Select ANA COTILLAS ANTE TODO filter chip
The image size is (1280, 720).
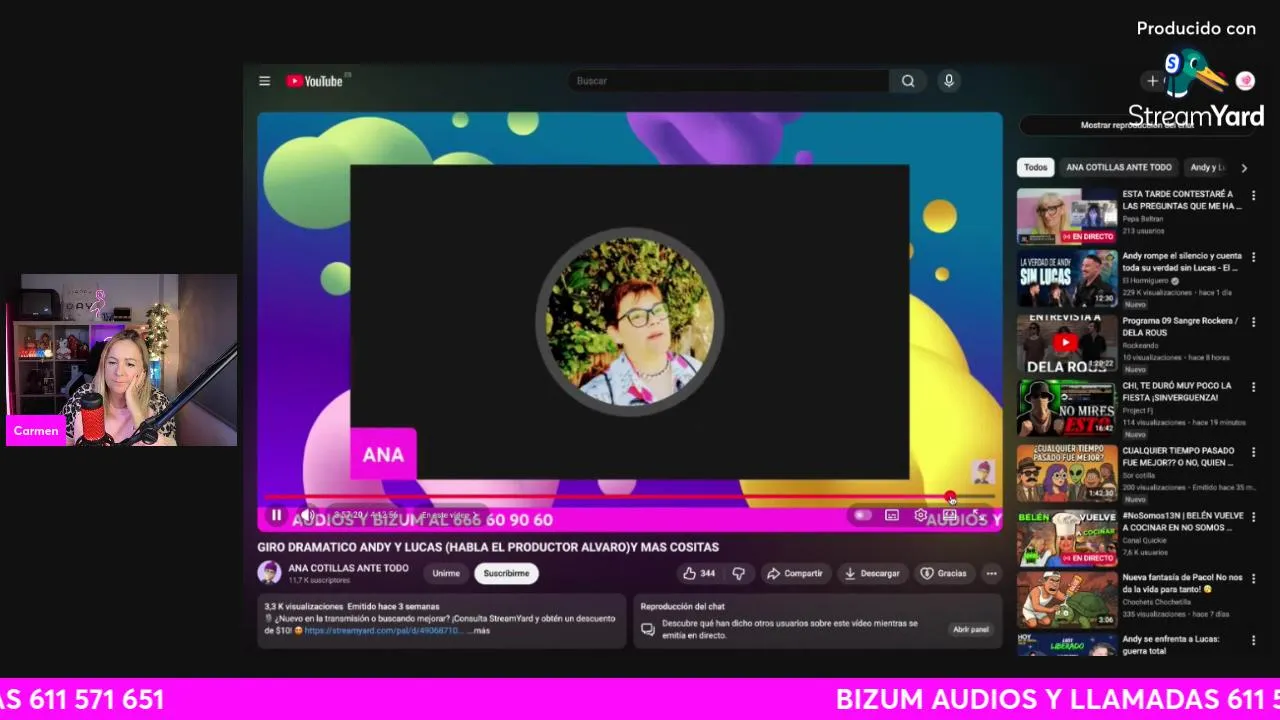click(x=1118, y=168)
